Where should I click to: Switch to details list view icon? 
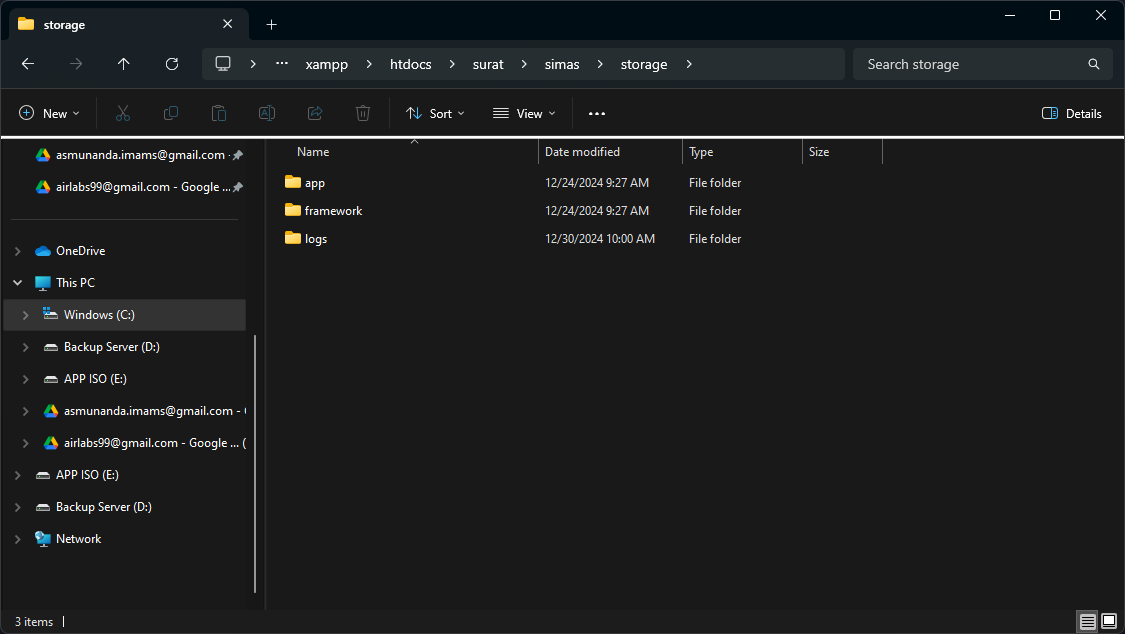tap(1087, 622)
